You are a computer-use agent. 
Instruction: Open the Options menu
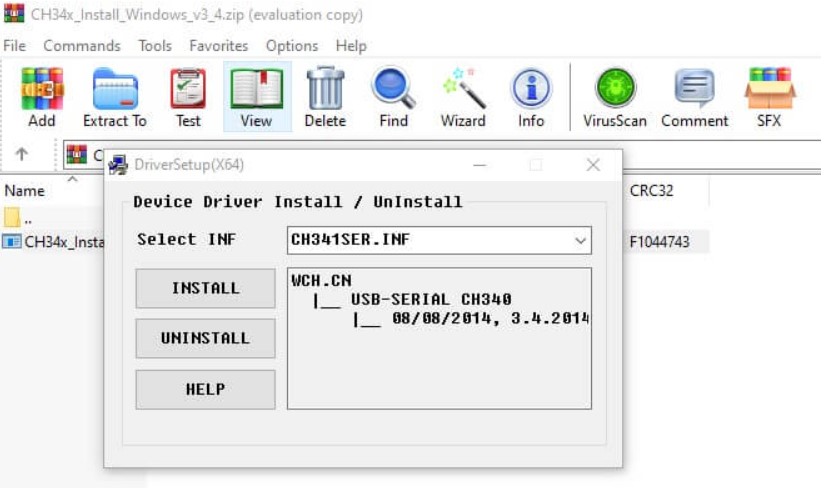[x=291, y=46]
